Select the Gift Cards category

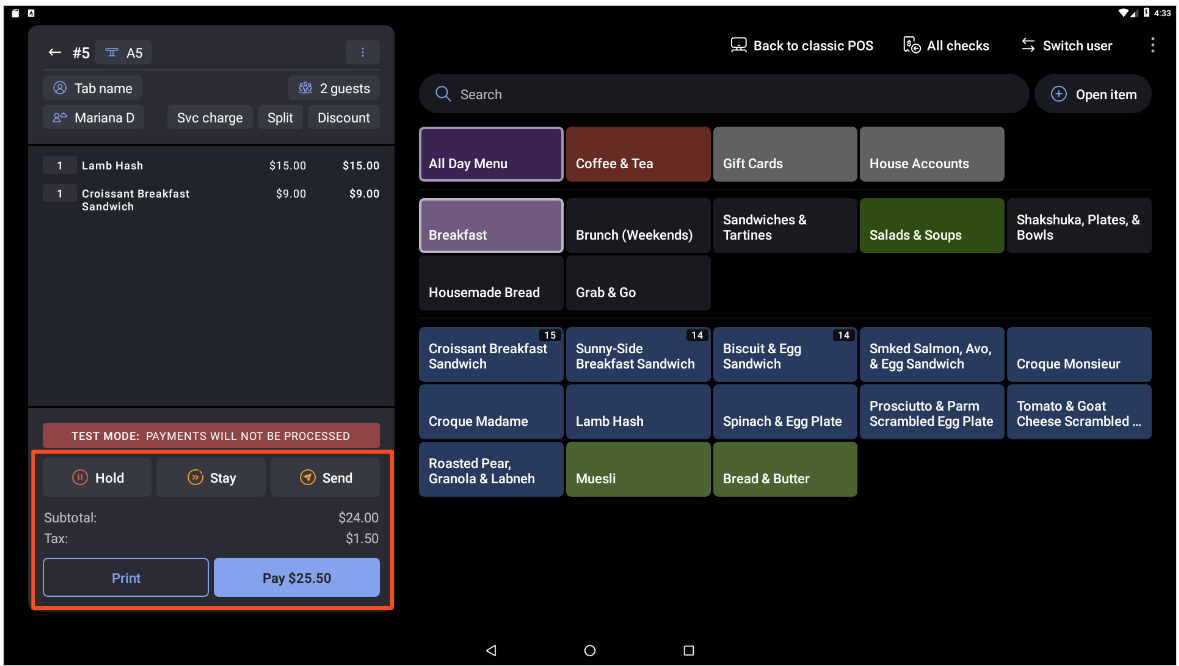[x=785, y=154]
